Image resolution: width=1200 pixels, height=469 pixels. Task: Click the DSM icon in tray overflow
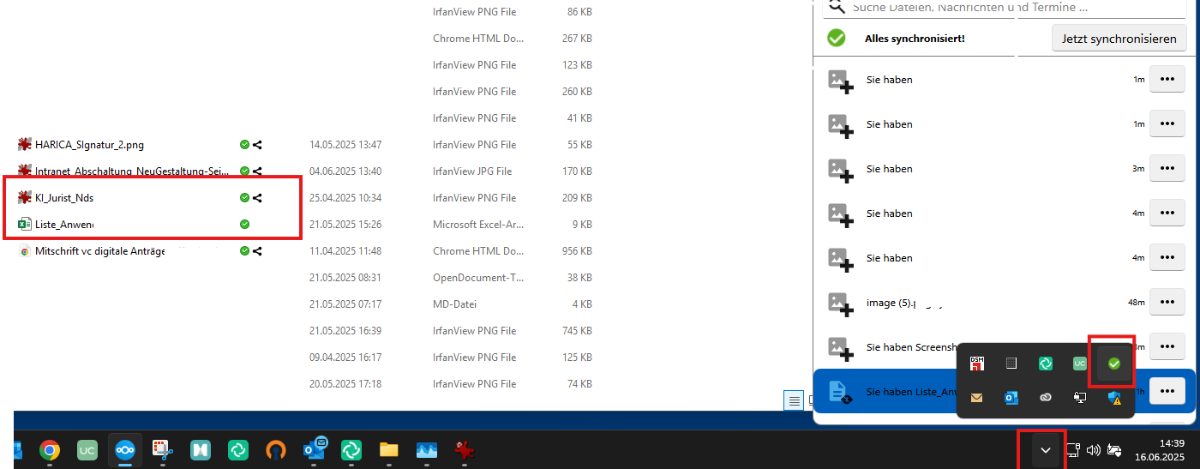click(x=977, y=363)
